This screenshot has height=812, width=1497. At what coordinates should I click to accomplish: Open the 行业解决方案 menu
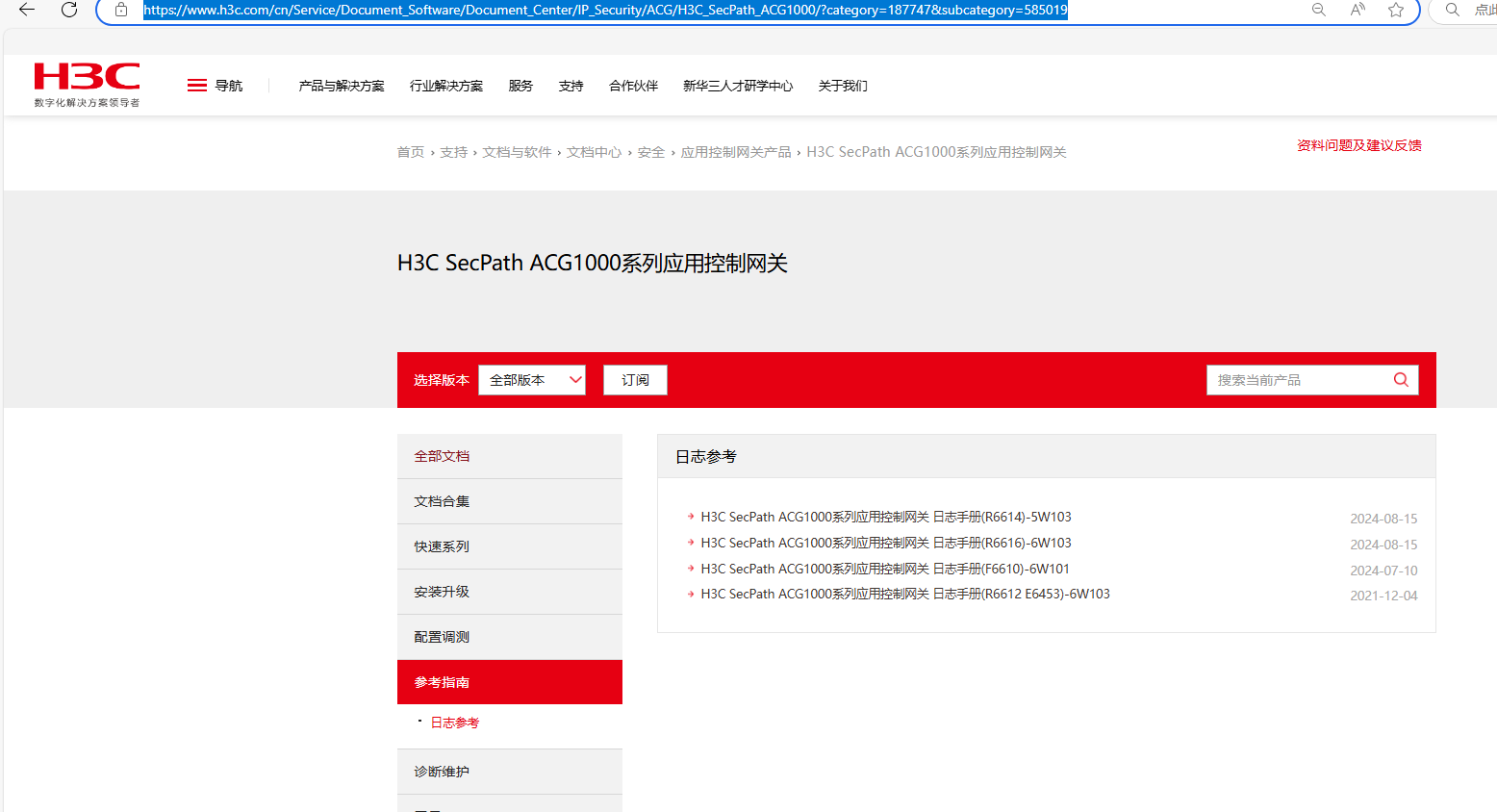[446, 86]
